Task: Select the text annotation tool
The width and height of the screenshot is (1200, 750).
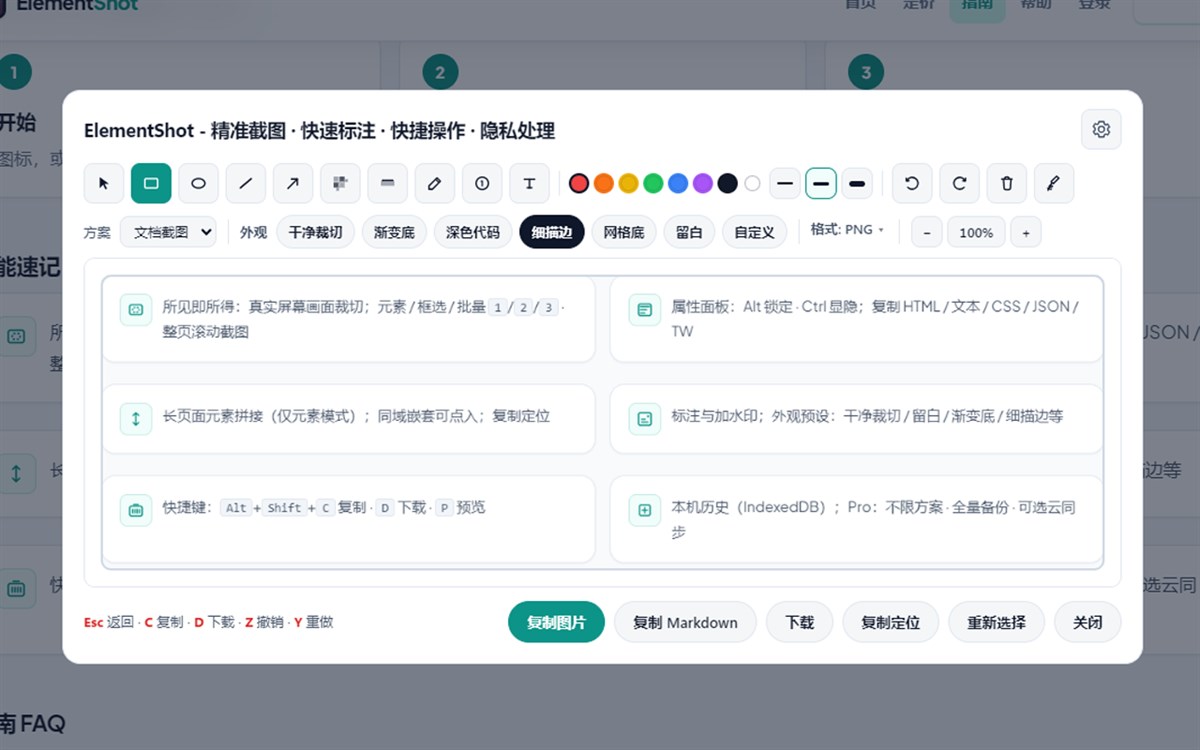Action: 530,183
